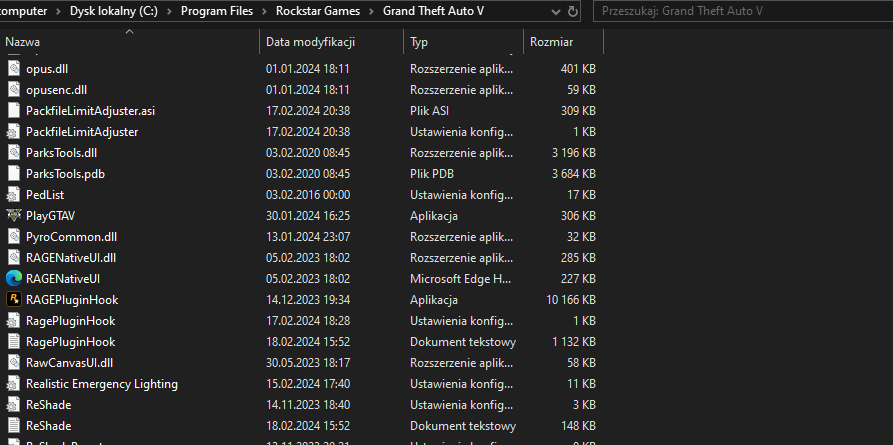Screen dimensions: 893x445
Task: Select the opus.dll file icon
Action: 14,68
